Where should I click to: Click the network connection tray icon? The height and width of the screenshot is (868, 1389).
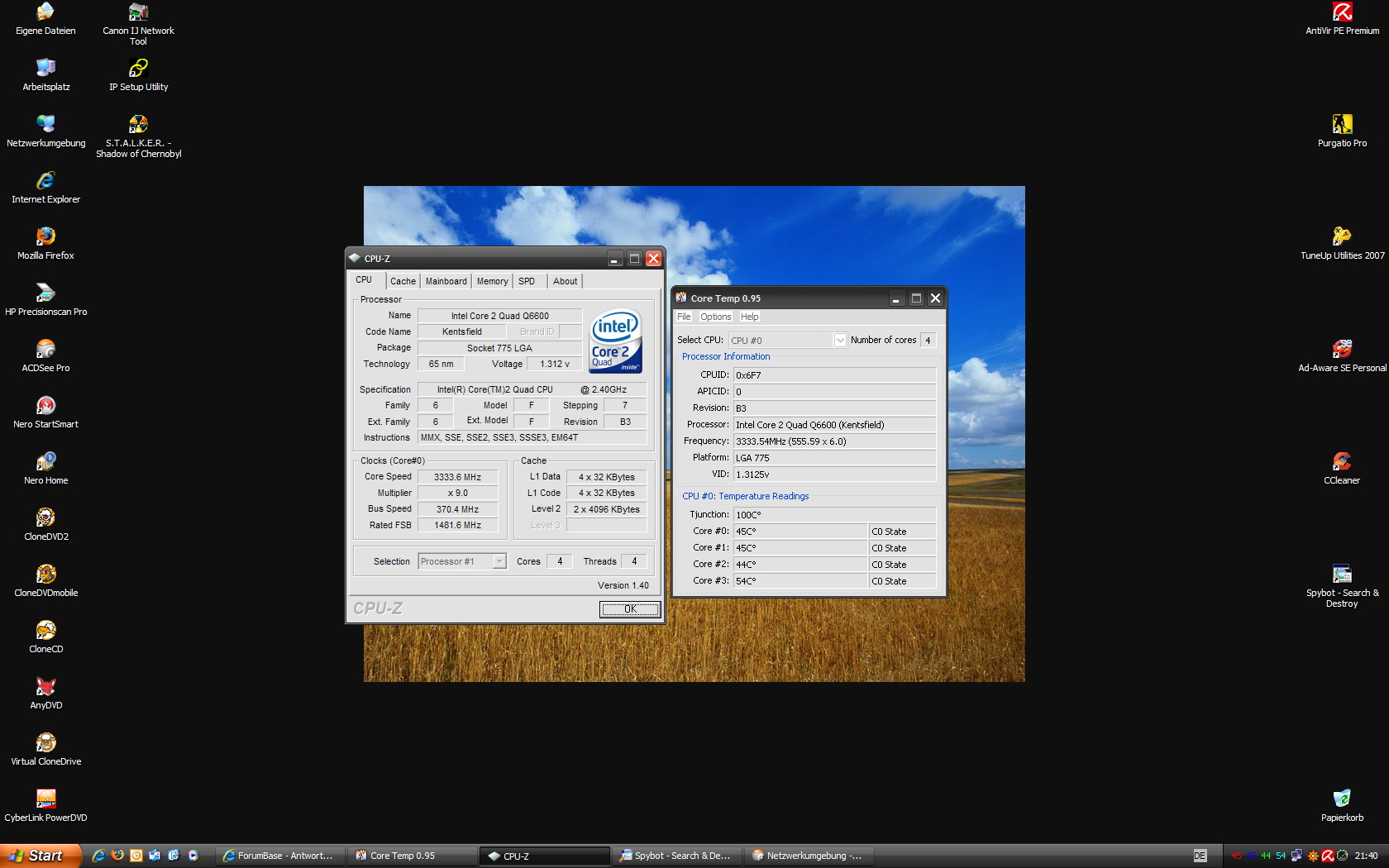(1296, 856)
